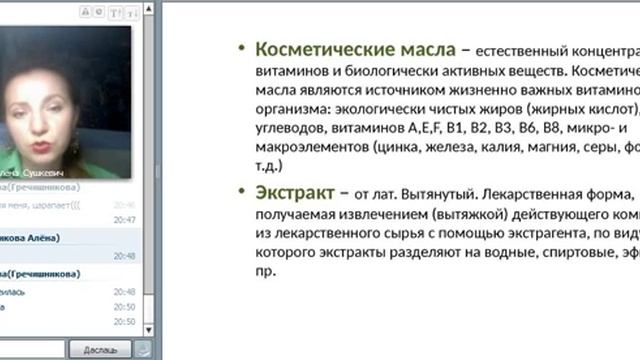Screen dimensions: 640x360
Task: Click the slide heading 'Косметические масла'
Action: pos(355,49)
